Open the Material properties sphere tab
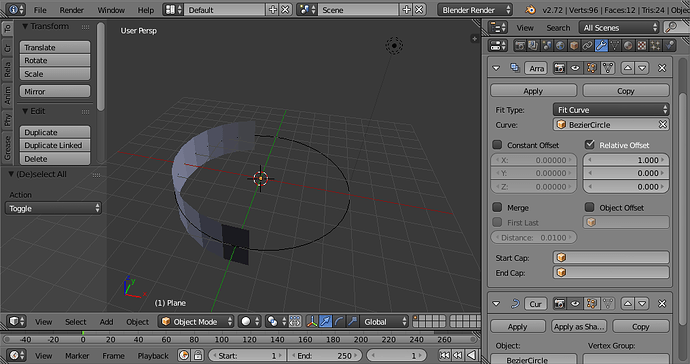The width and height of the screenshot is (690, 364). [x=628, y=45]
